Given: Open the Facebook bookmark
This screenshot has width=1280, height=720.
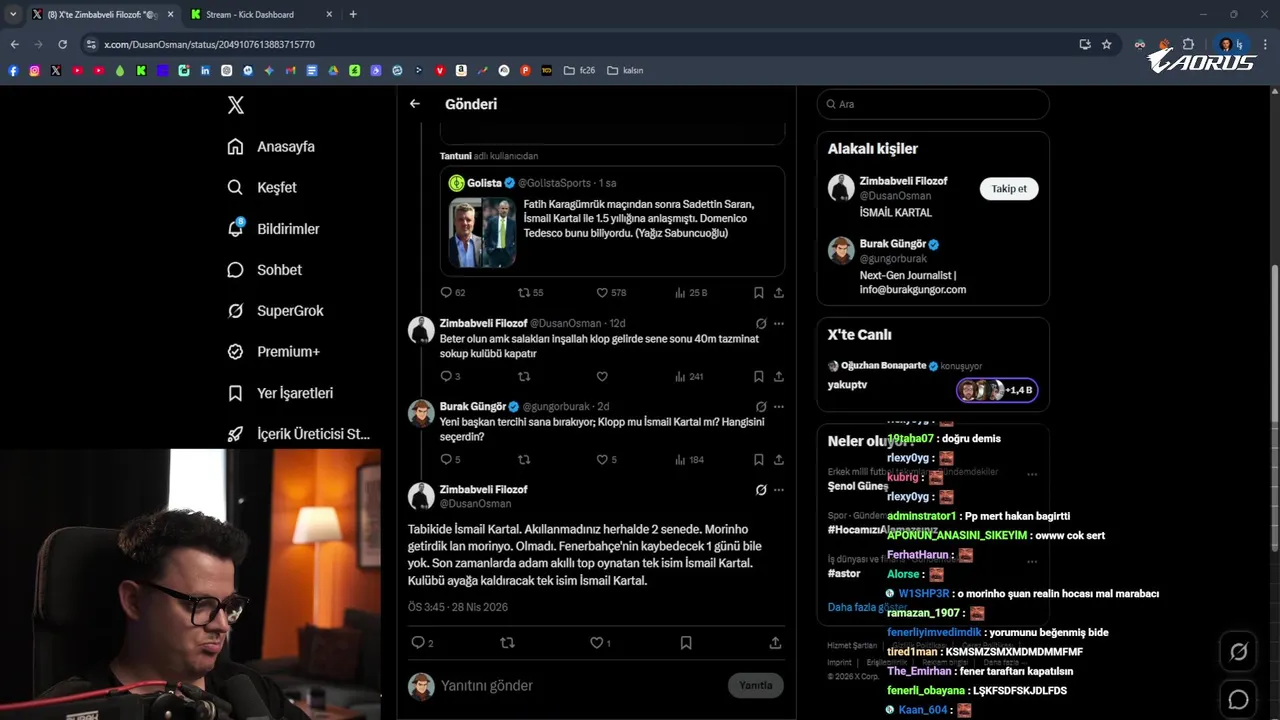Looking at the screenshot, I should [13, 71].
